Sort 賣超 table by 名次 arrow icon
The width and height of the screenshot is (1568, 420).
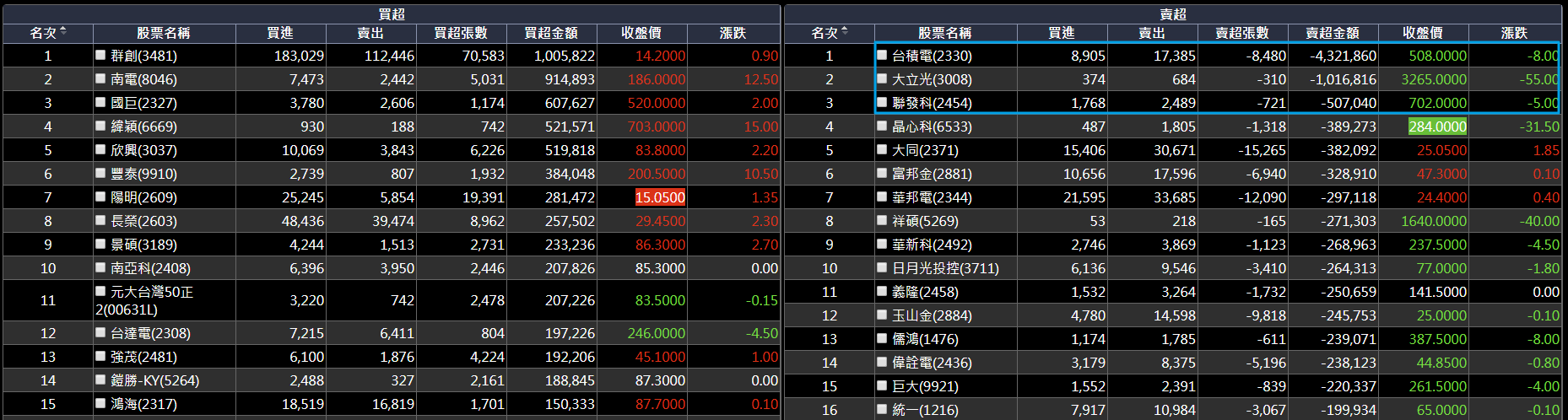[x=845, y=32]
